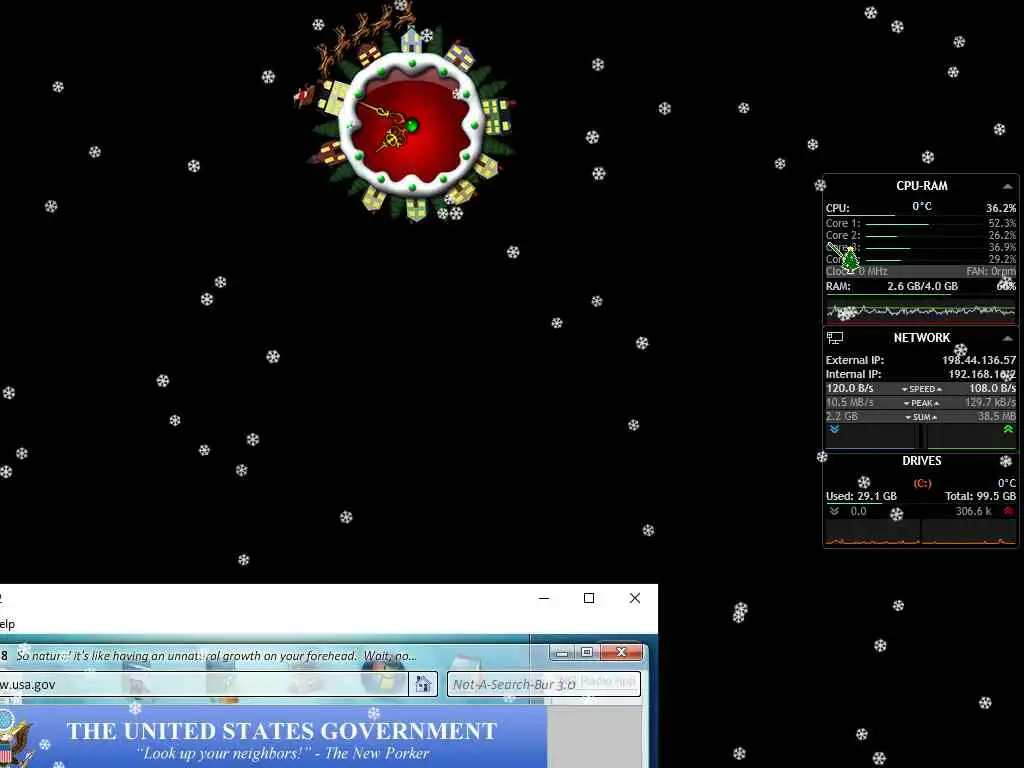Click the DRIVES gadget title

[x=921, y=461]
